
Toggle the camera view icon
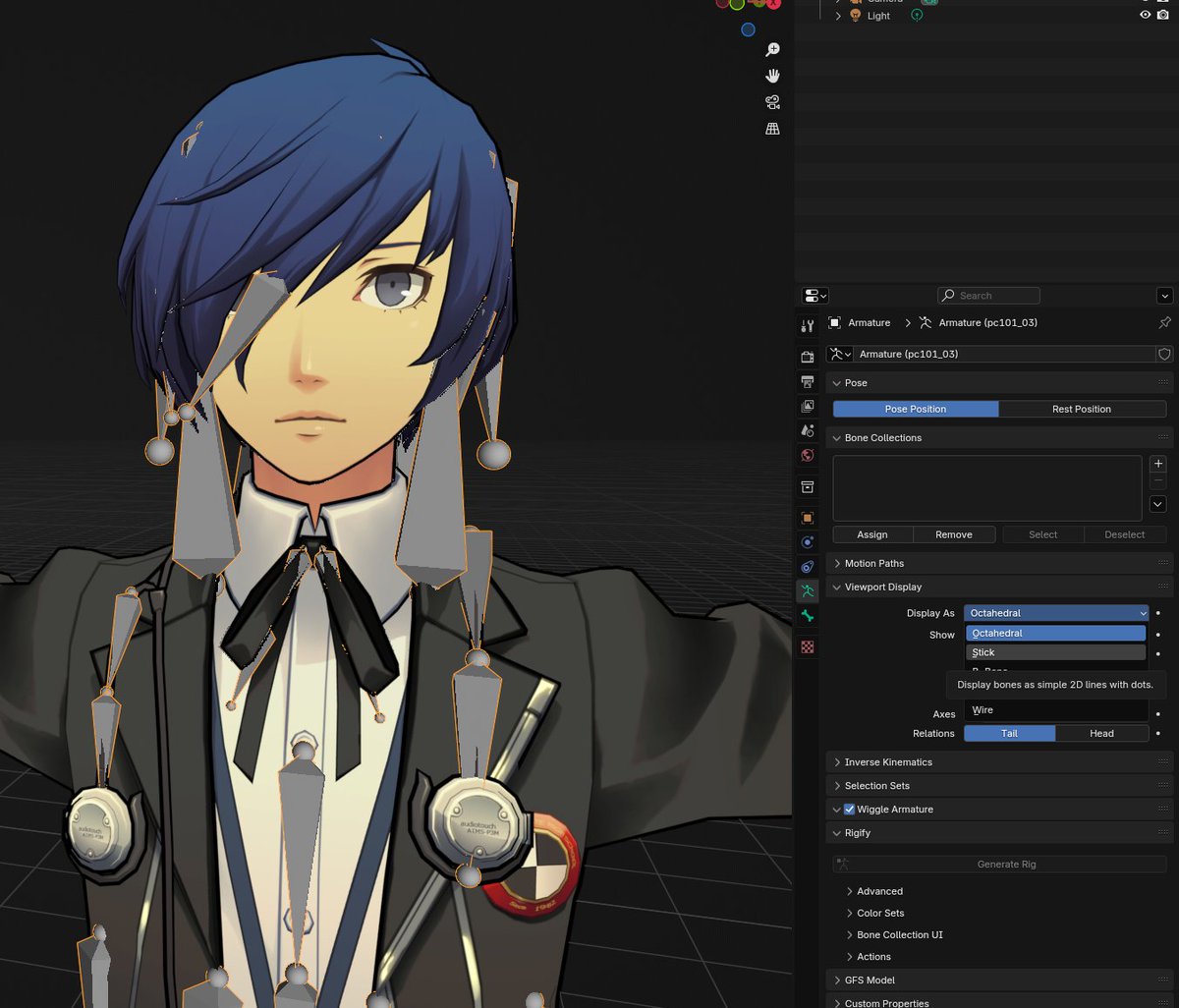772,102
